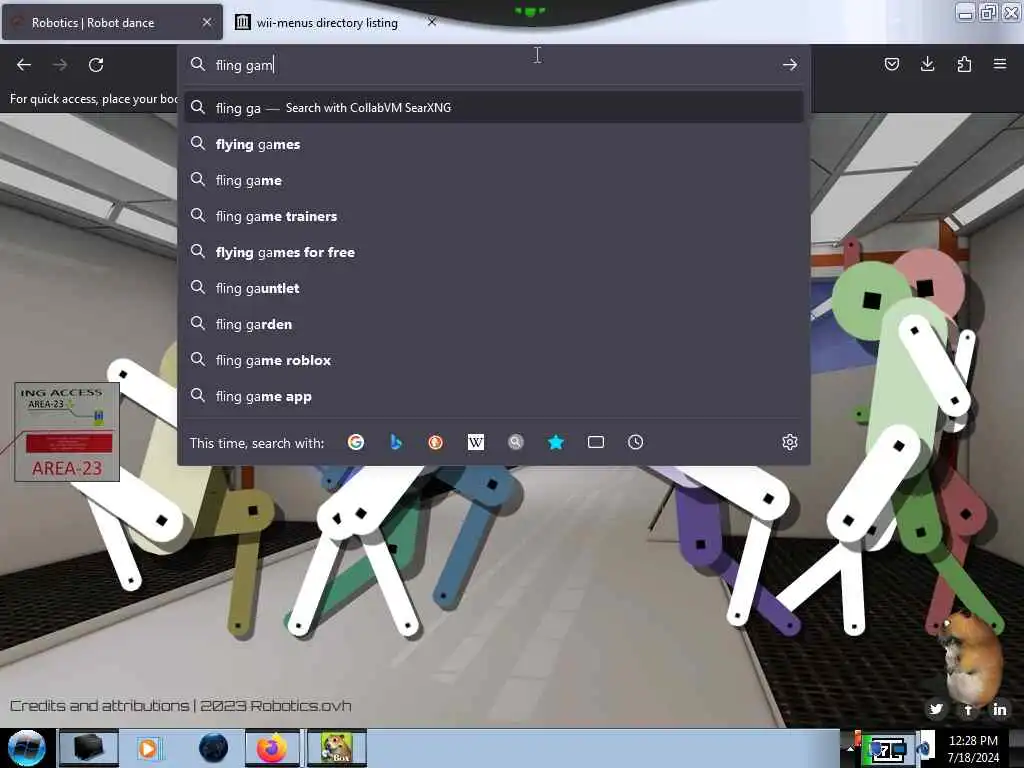Click the Go arrow in address bar
The height and width of the screenshot is (768, 1024).
coord(790,65)
